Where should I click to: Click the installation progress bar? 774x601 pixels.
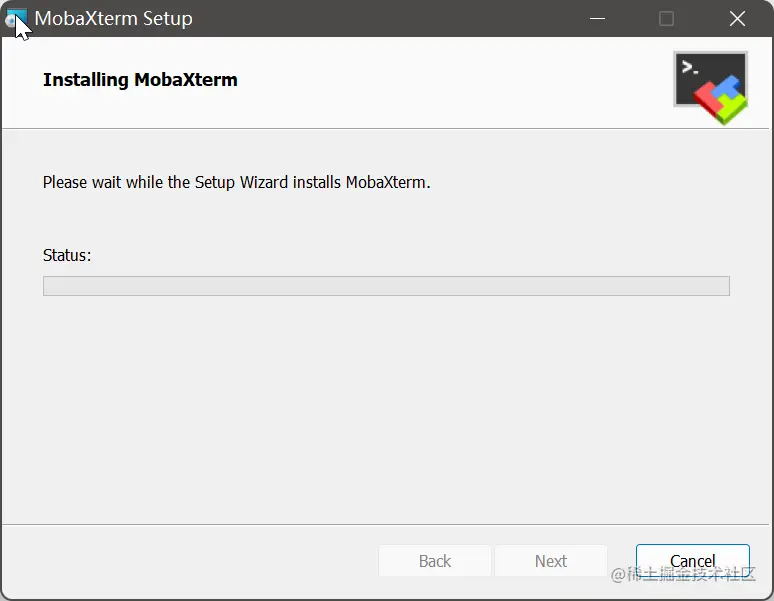[386, 286]
